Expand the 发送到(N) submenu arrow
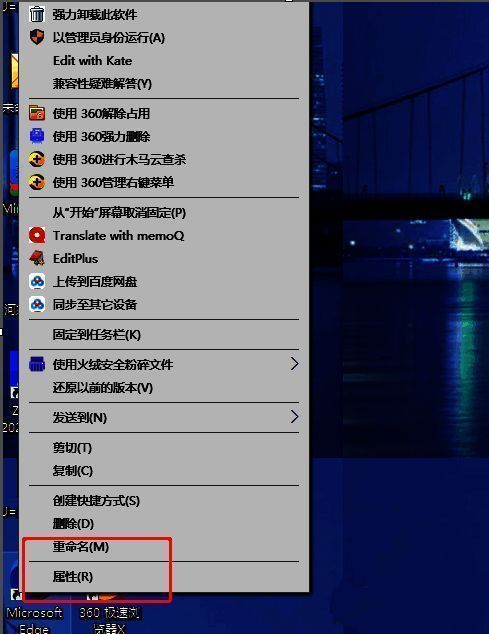 (294, 416)
